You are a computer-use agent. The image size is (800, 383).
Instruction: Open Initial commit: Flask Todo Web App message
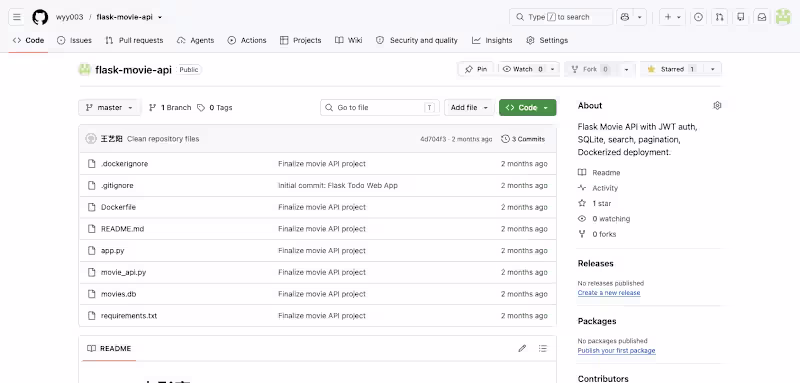(x=338, y=186)
